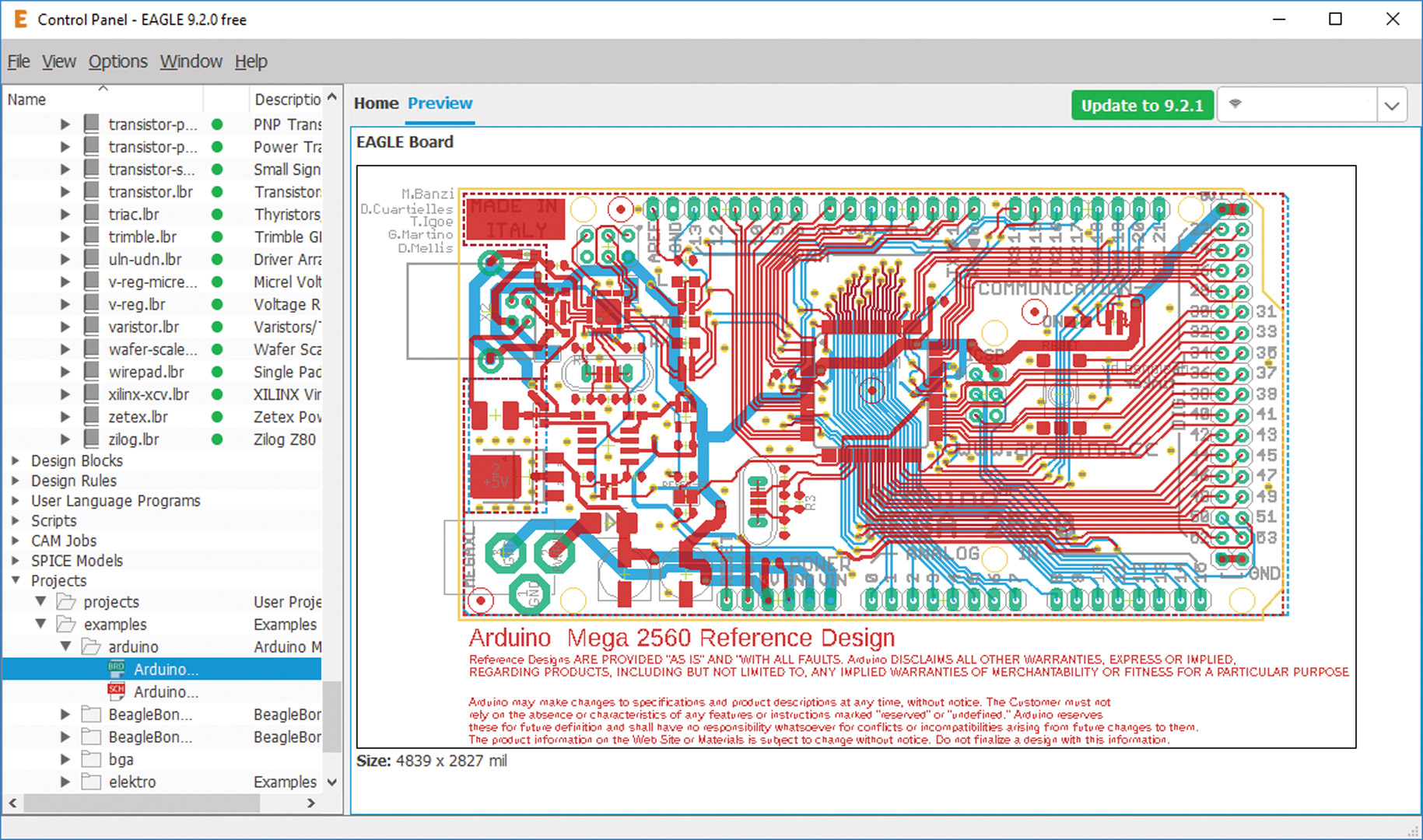Expand the bga folder node
1423x840 pixels.
(65, 758)
